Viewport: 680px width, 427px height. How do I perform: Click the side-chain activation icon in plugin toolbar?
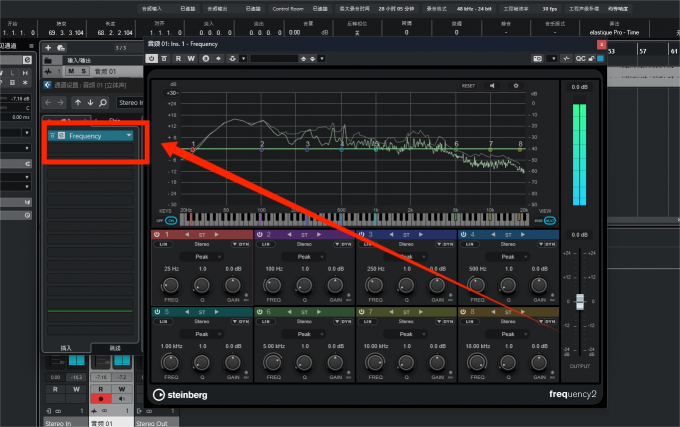tap(233, 59)
